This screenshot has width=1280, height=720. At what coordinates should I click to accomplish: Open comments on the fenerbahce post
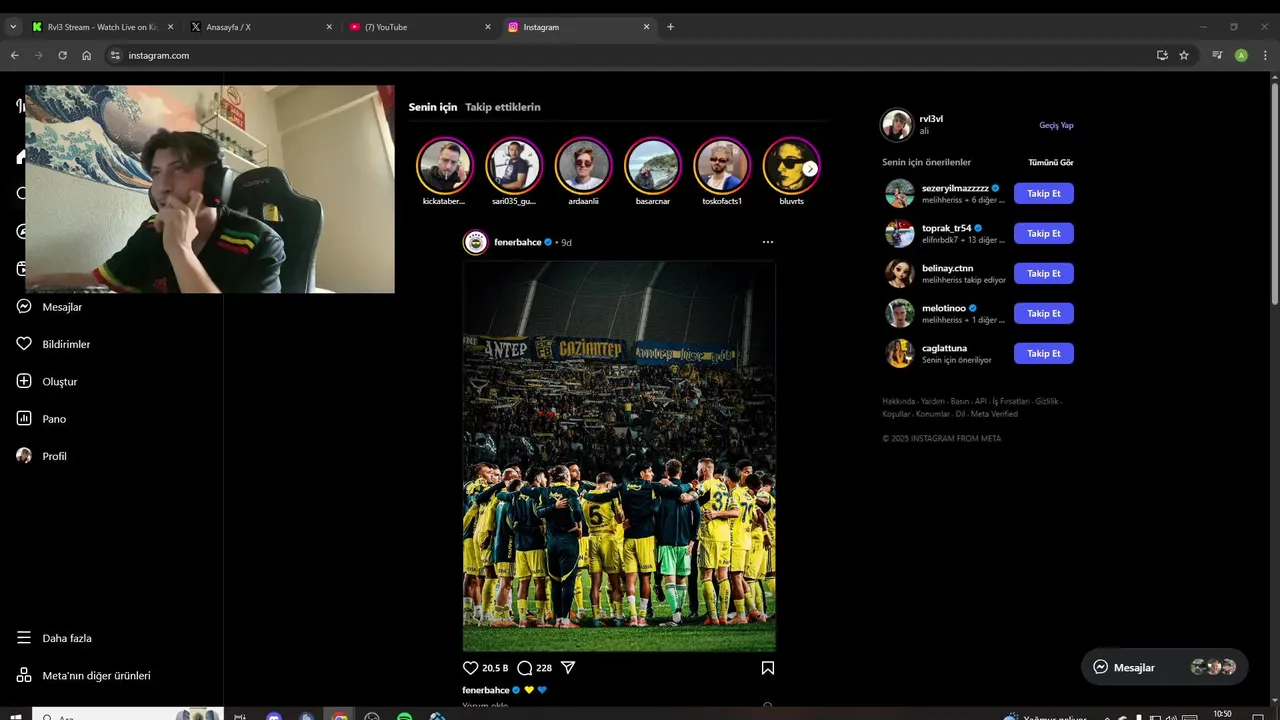(524, 668)
